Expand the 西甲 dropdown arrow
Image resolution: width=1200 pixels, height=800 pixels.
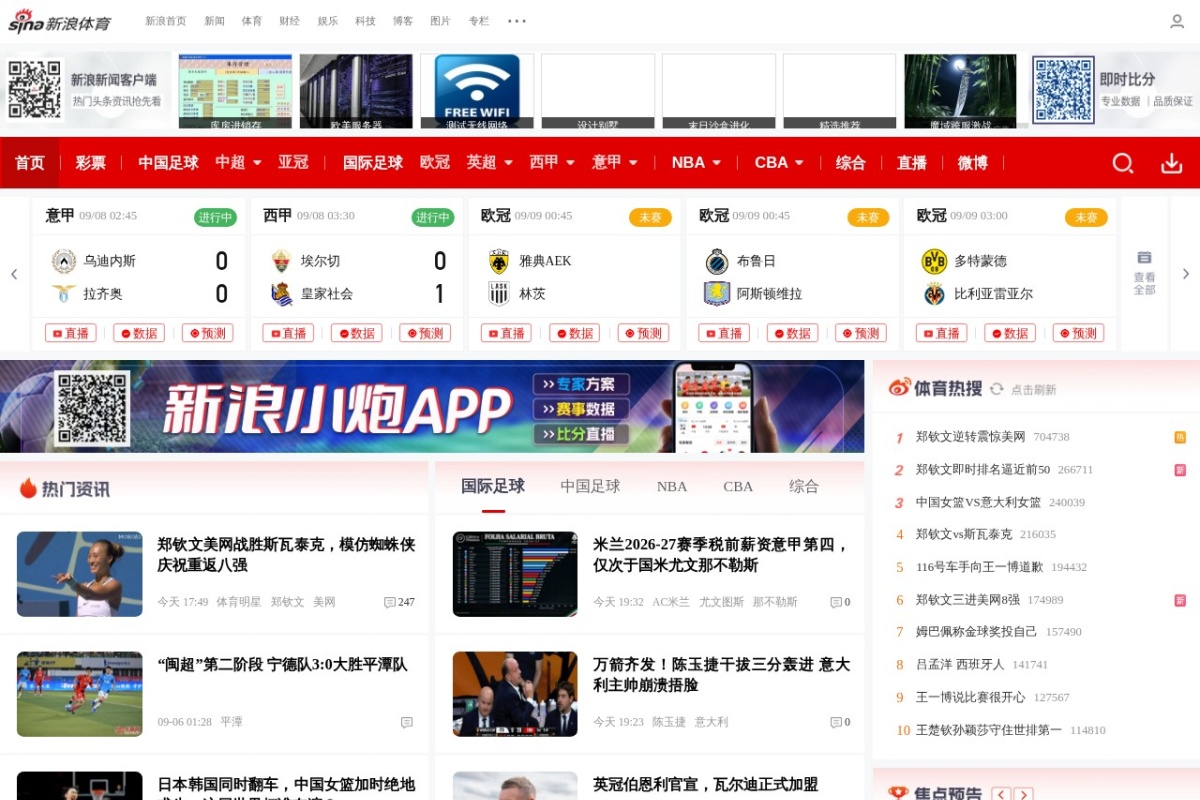click(x=570, y=162)
